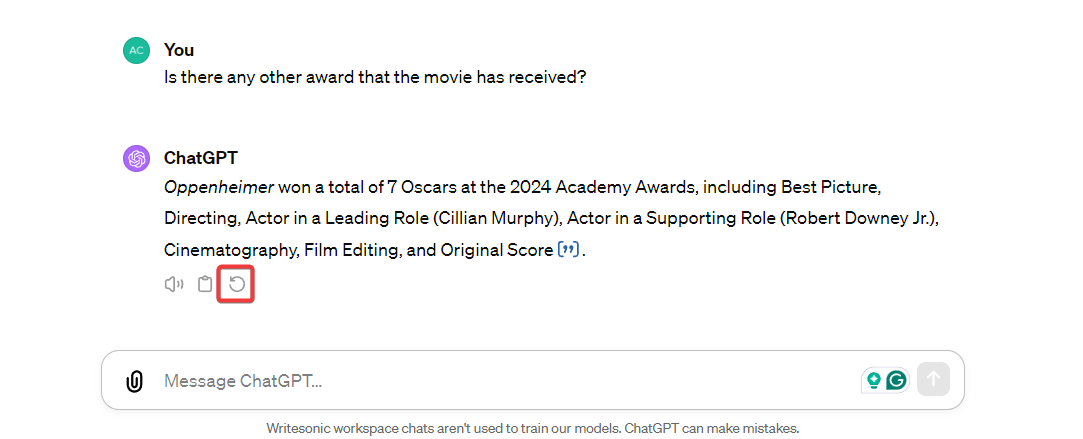Image resolution: width=1083 pixels, height=439 pixels.
Task: Click the user question about other awards
Action: [x=375, y=76]
